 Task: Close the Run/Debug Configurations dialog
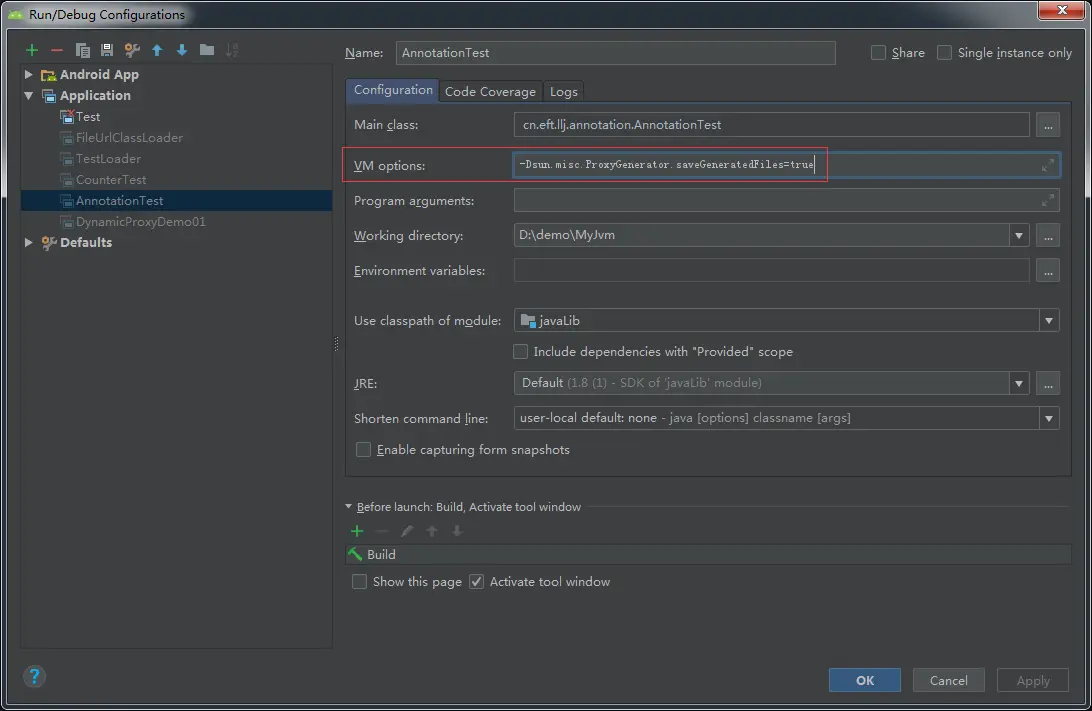pos(1061,10)
